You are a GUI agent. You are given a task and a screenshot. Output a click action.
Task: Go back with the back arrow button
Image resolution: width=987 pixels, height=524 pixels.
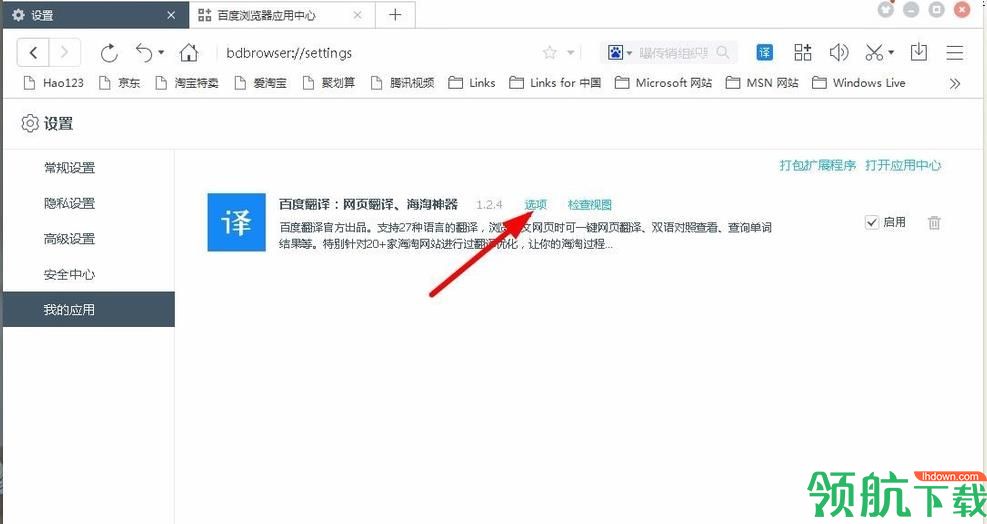33,53
